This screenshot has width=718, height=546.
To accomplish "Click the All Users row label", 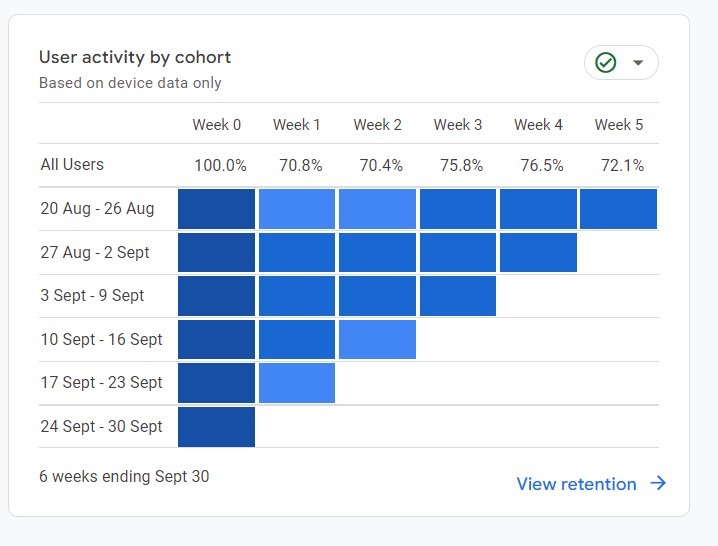I will (x=72, y=165).
